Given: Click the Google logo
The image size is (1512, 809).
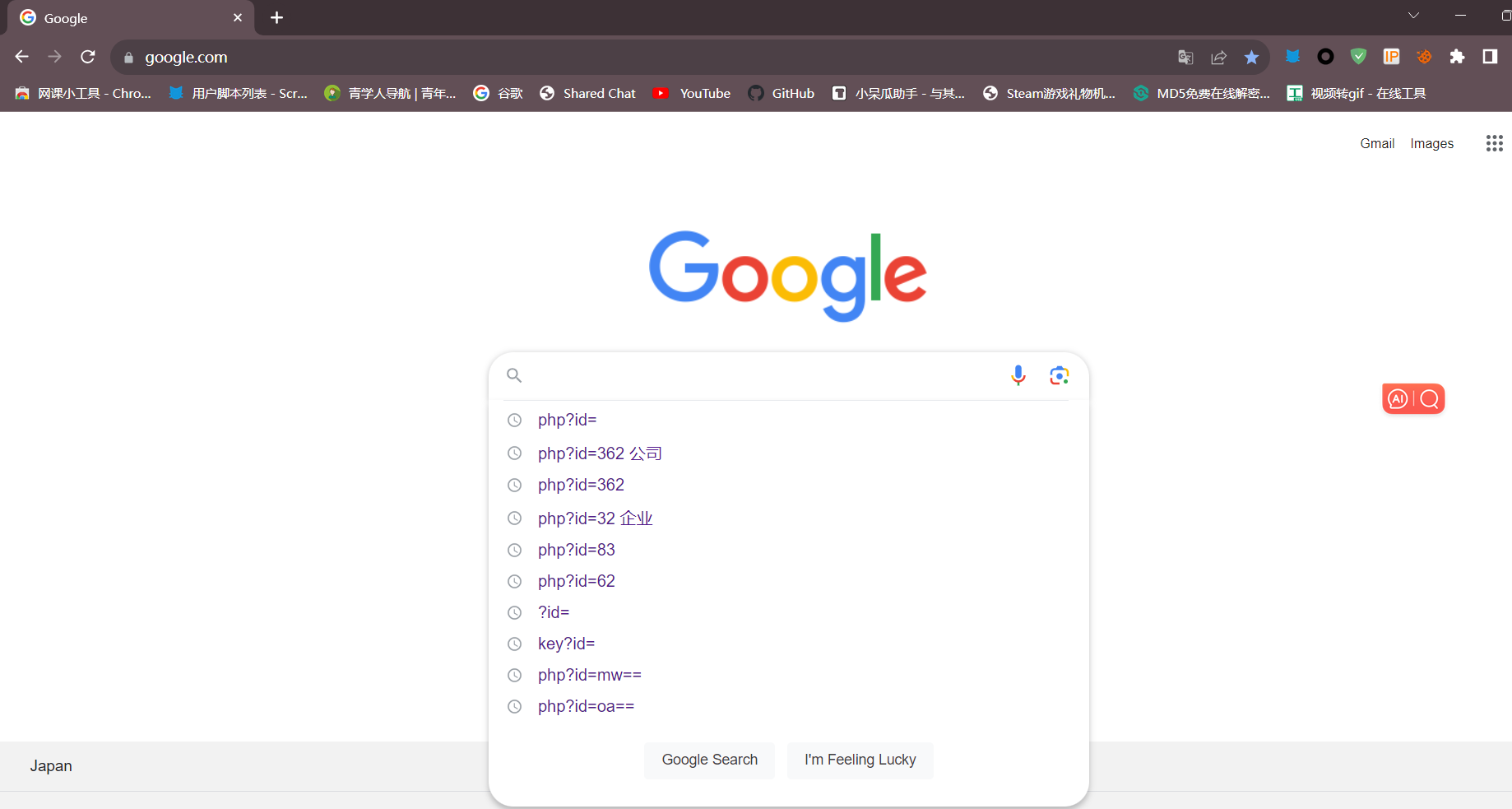Looking at the screenshot, I should 788,276.
